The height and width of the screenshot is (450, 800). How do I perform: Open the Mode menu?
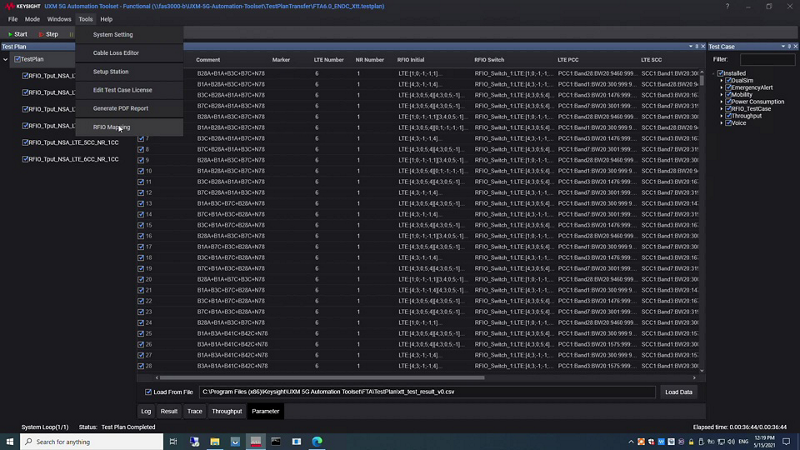(x=32, y=19)
